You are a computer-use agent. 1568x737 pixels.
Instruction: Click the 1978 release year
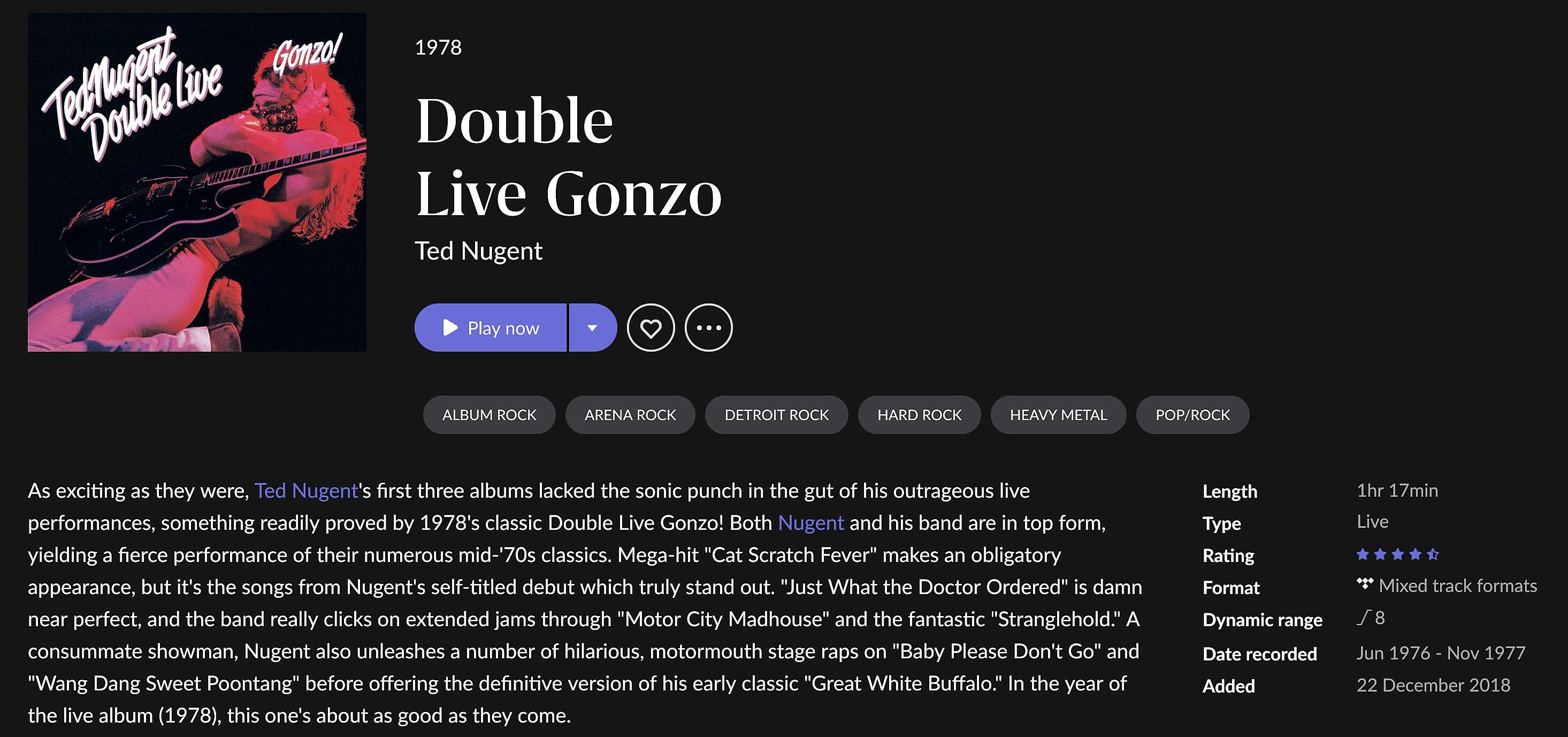click(x=438, y=48)
